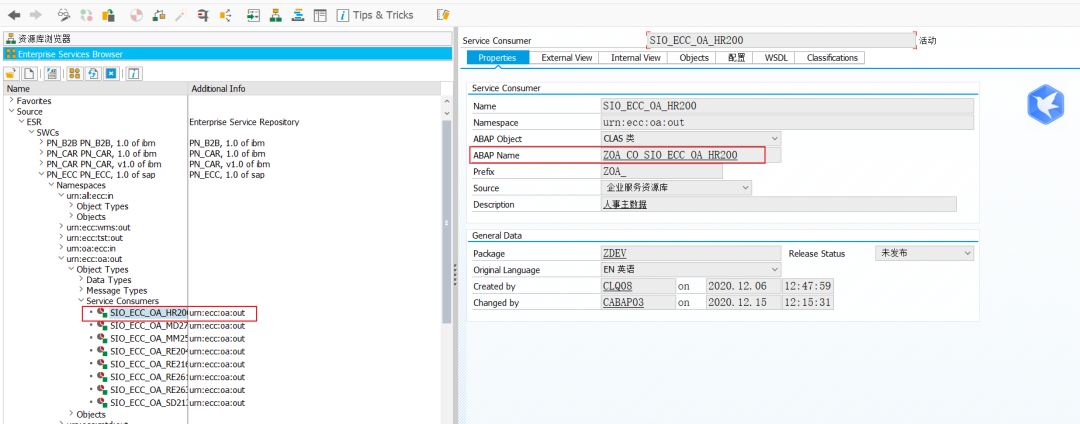Switch to the Objects tab
The width and height of the screenshot is (1080, 424).
[694, 58]
